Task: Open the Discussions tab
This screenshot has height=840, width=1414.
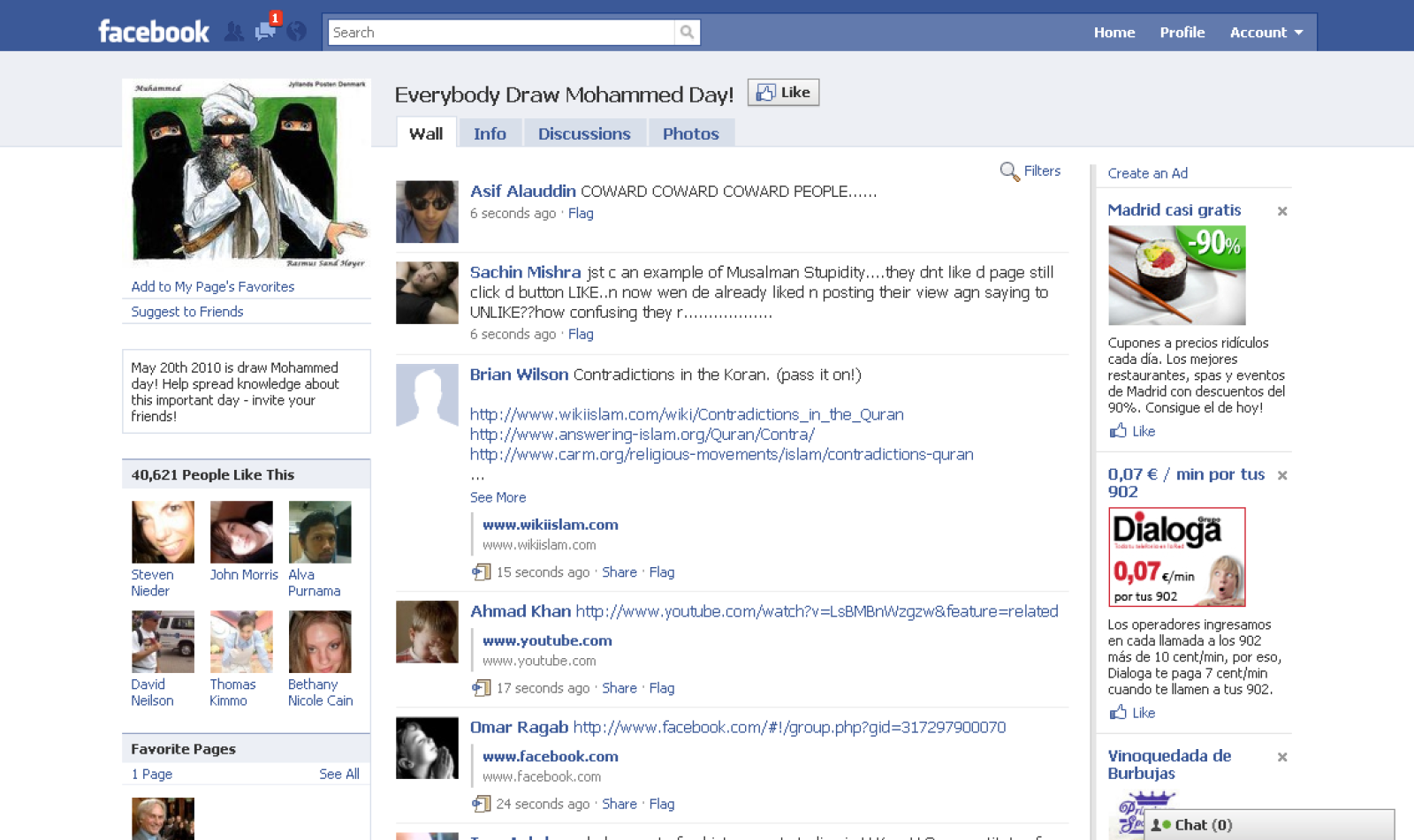Action: (584, 132)
